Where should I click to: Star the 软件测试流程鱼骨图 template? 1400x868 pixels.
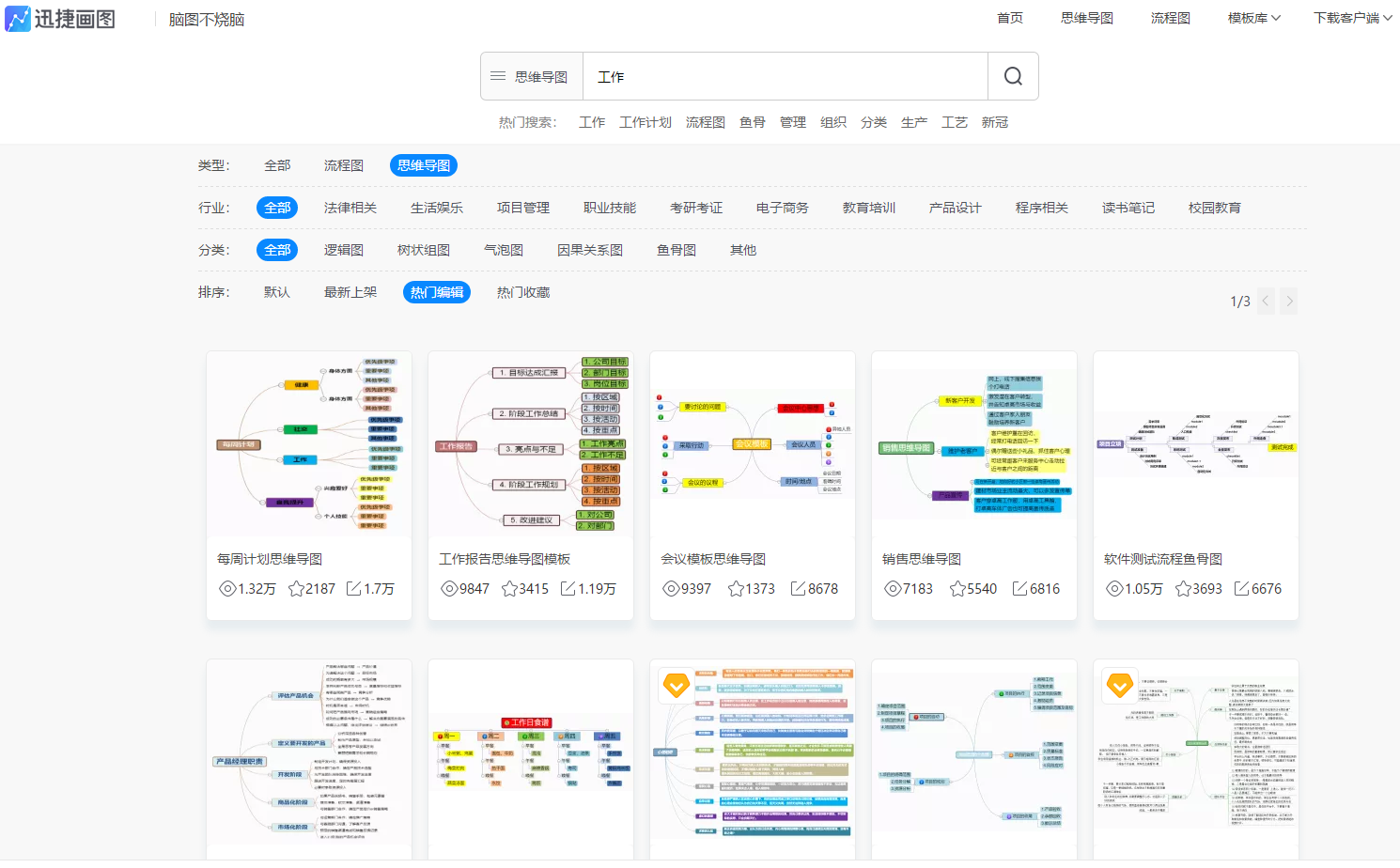click(1181, 588)
